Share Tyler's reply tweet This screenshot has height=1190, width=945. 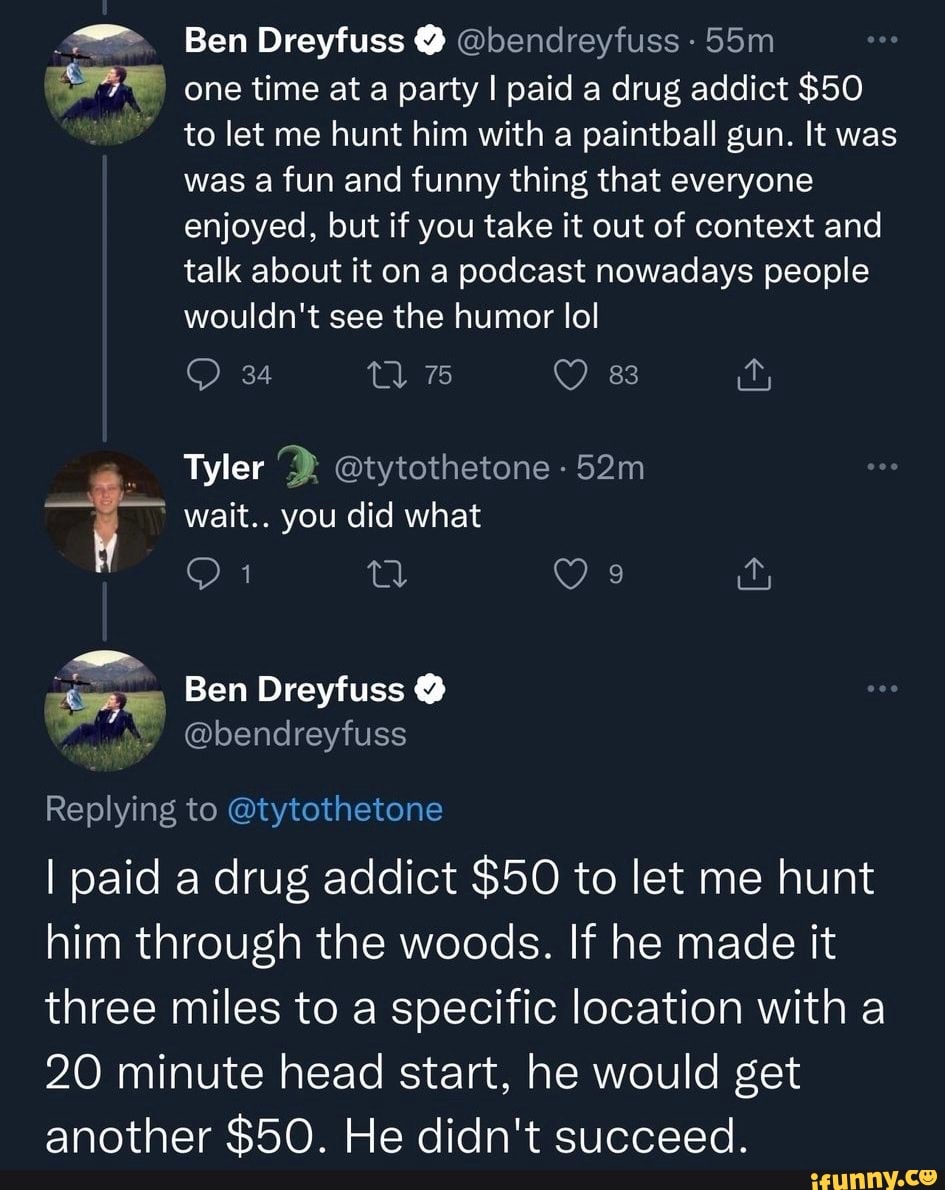pos(749,575)
